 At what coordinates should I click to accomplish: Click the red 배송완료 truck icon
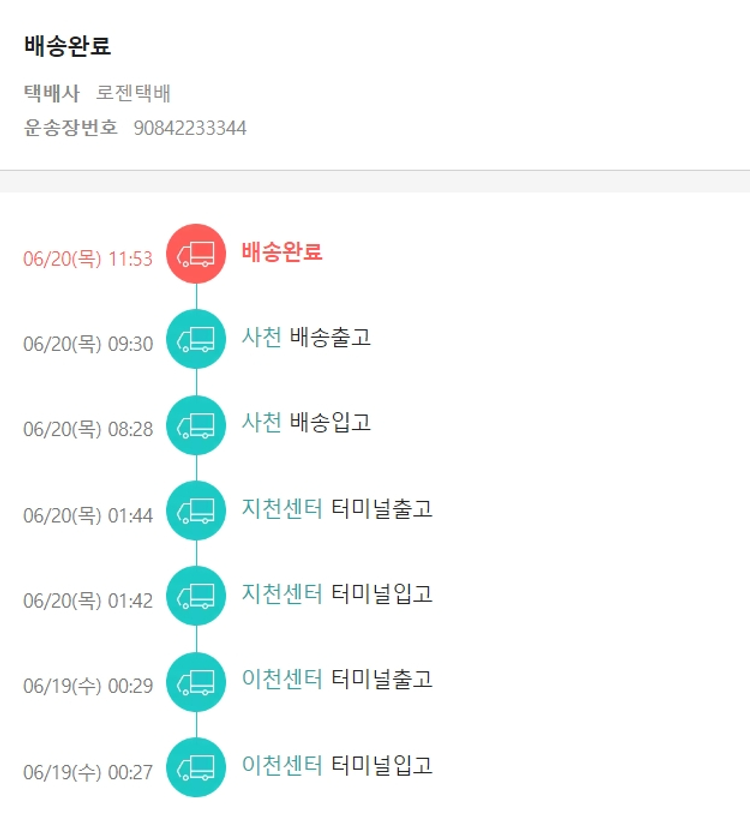point(196,254)
